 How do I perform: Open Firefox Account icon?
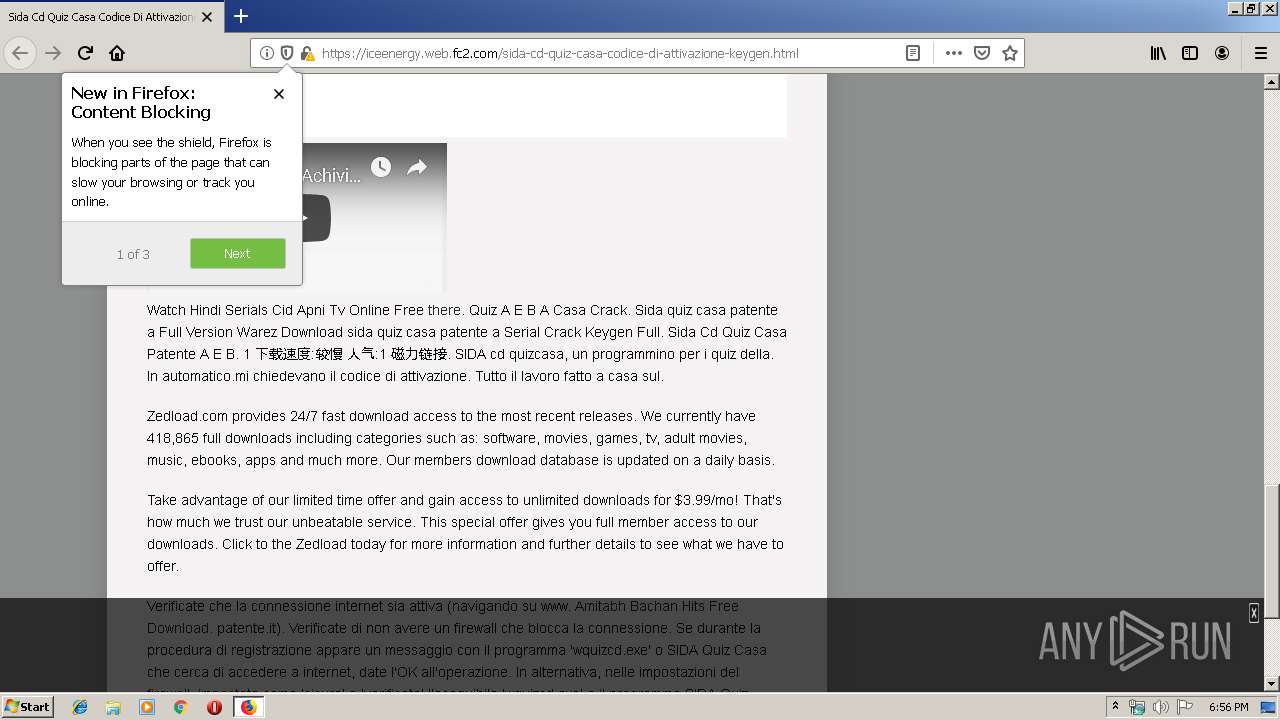pos(1222,53)
